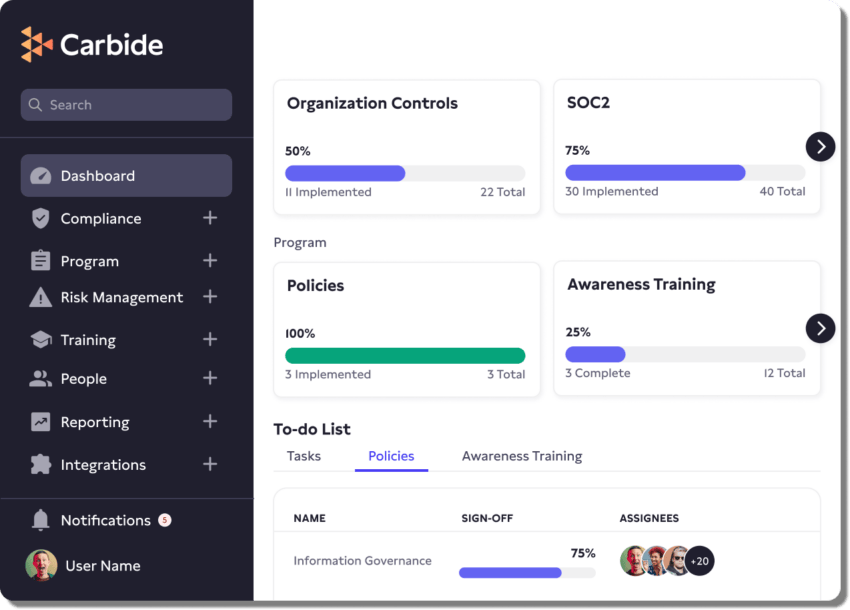The height and width of the screenshot is (610, 850).
Task: Click the Awareness Training card chevron
Action: click(x=820, y=328)
